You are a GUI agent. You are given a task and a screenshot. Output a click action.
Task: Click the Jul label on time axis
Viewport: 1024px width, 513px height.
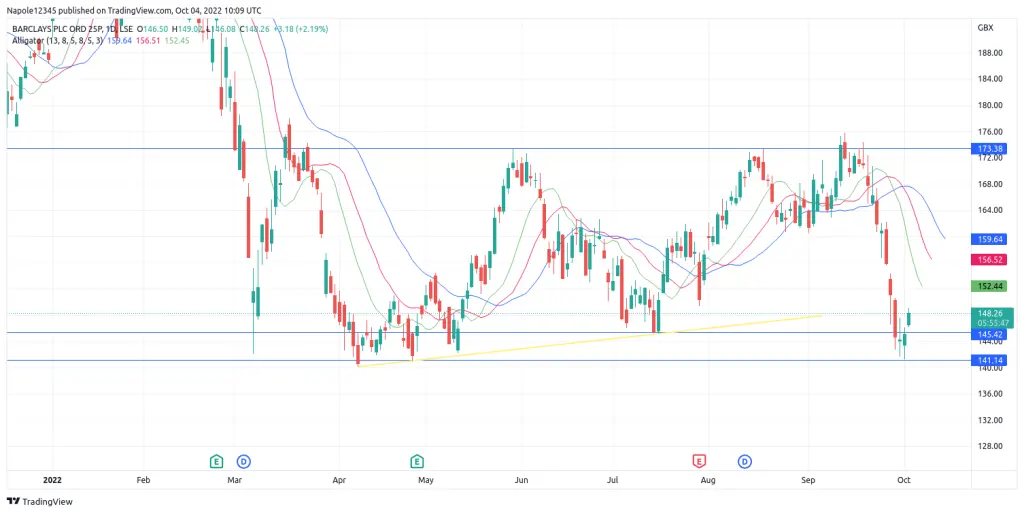tap(613, 480)
